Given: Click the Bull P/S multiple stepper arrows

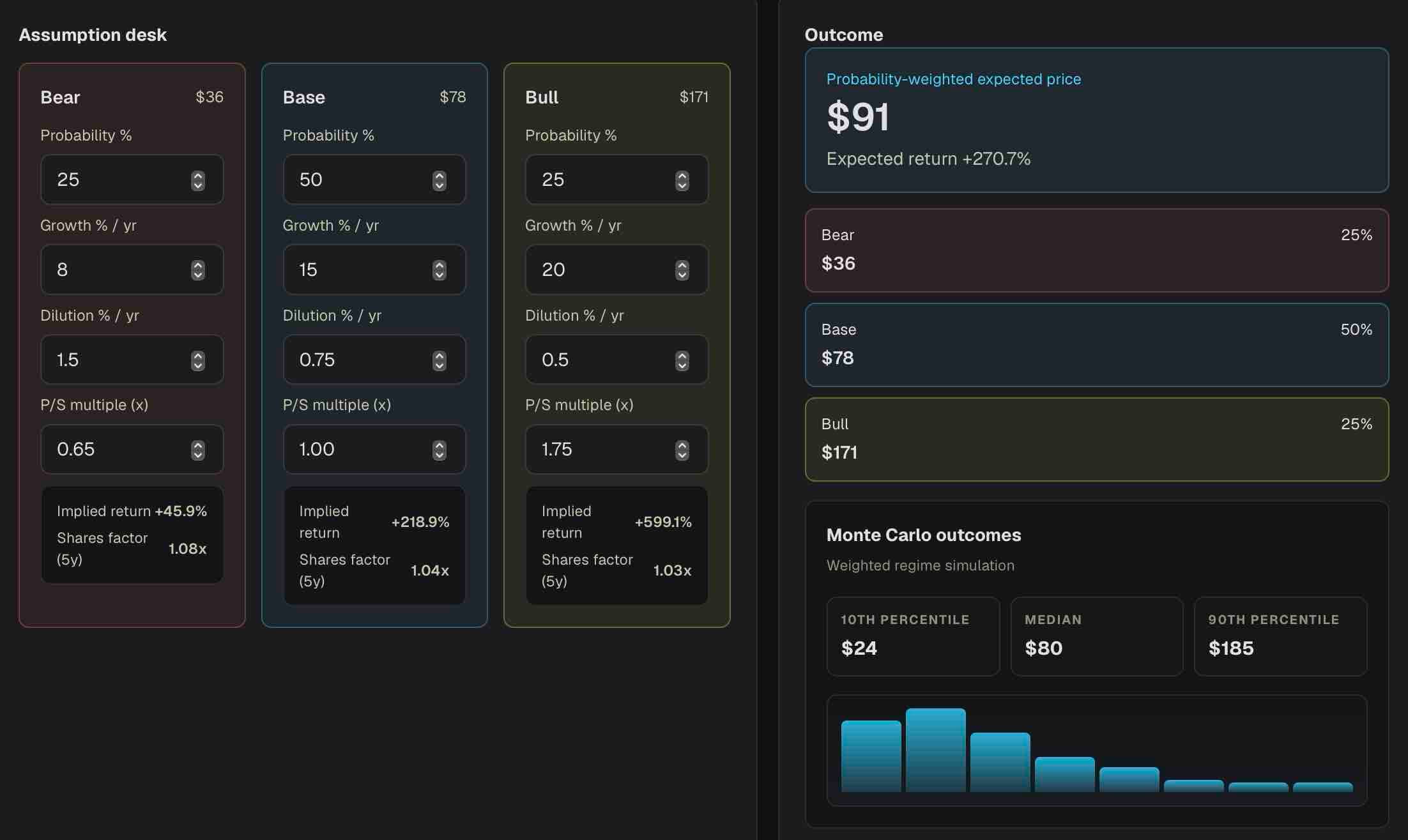Looking at the screenshot, I should coord(682,450).
